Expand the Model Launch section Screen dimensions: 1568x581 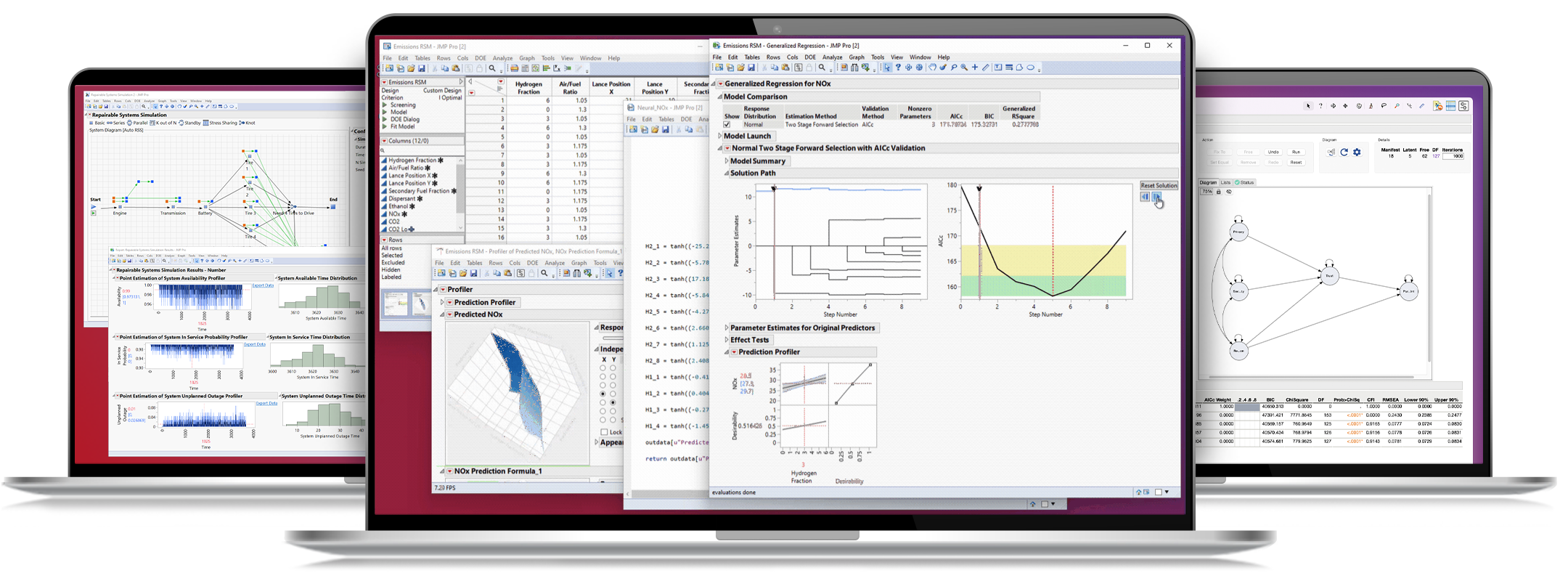click(719, 136)
